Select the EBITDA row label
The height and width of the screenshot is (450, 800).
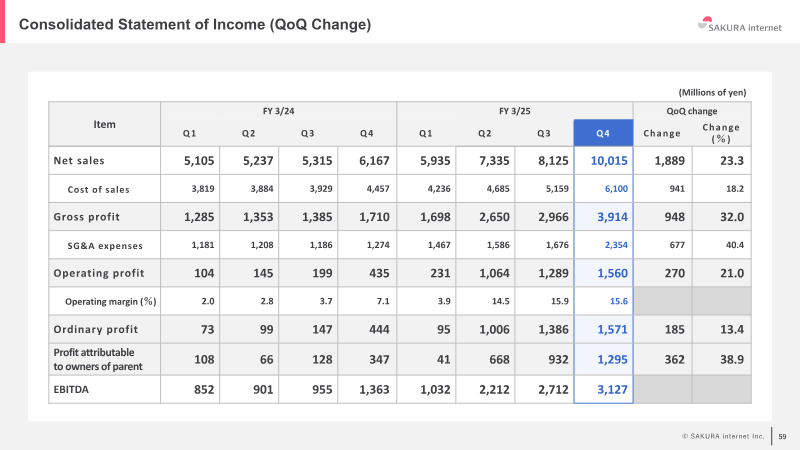pyautogui.click(x=71, y=389)
